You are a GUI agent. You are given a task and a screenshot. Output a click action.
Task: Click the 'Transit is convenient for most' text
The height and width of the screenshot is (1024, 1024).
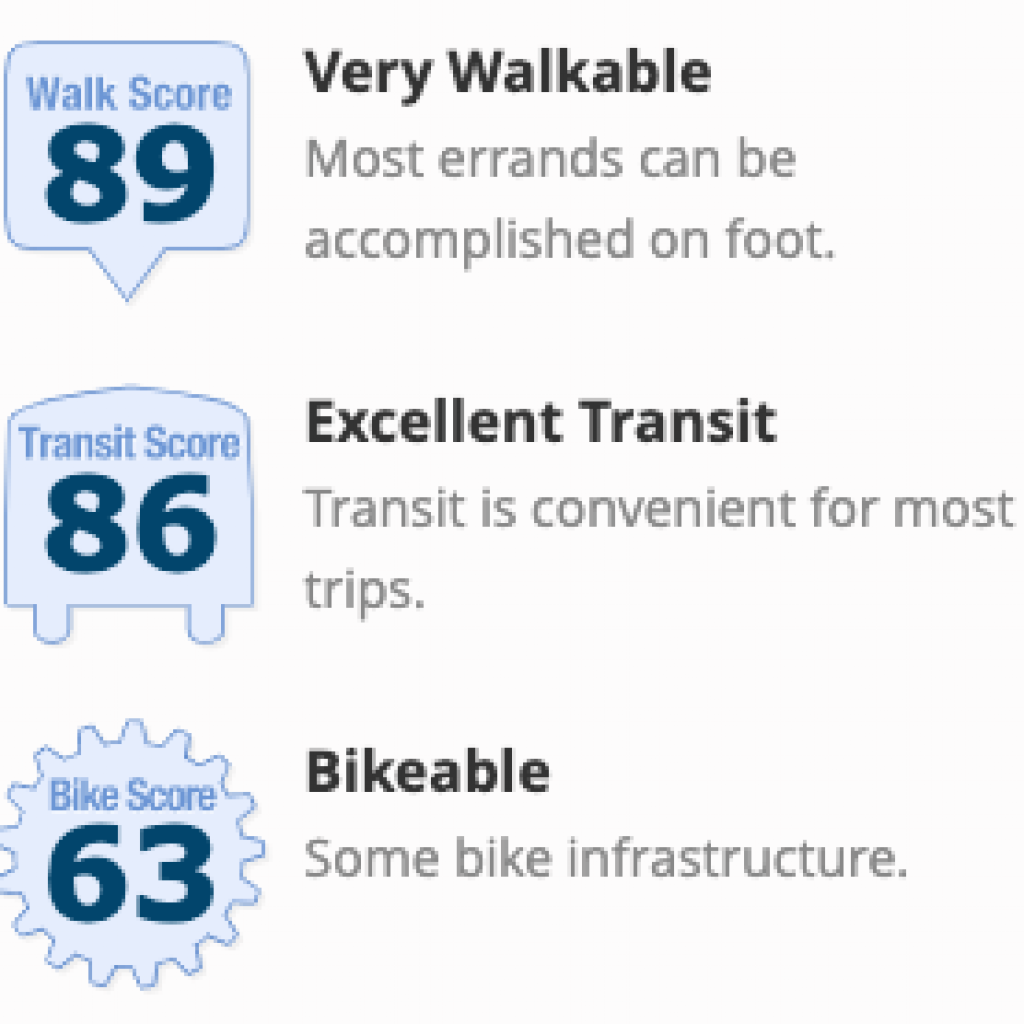(x=660, y=507)
